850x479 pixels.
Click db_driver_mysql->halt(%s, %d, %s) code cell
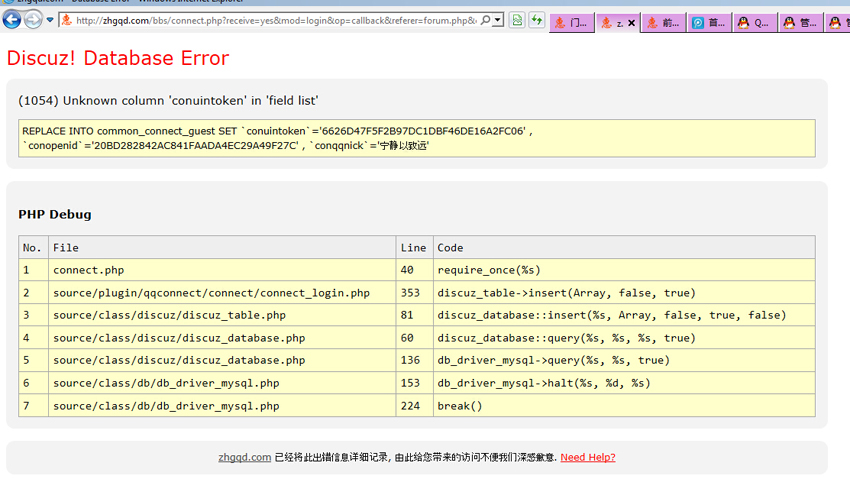[x=624, y=383]
